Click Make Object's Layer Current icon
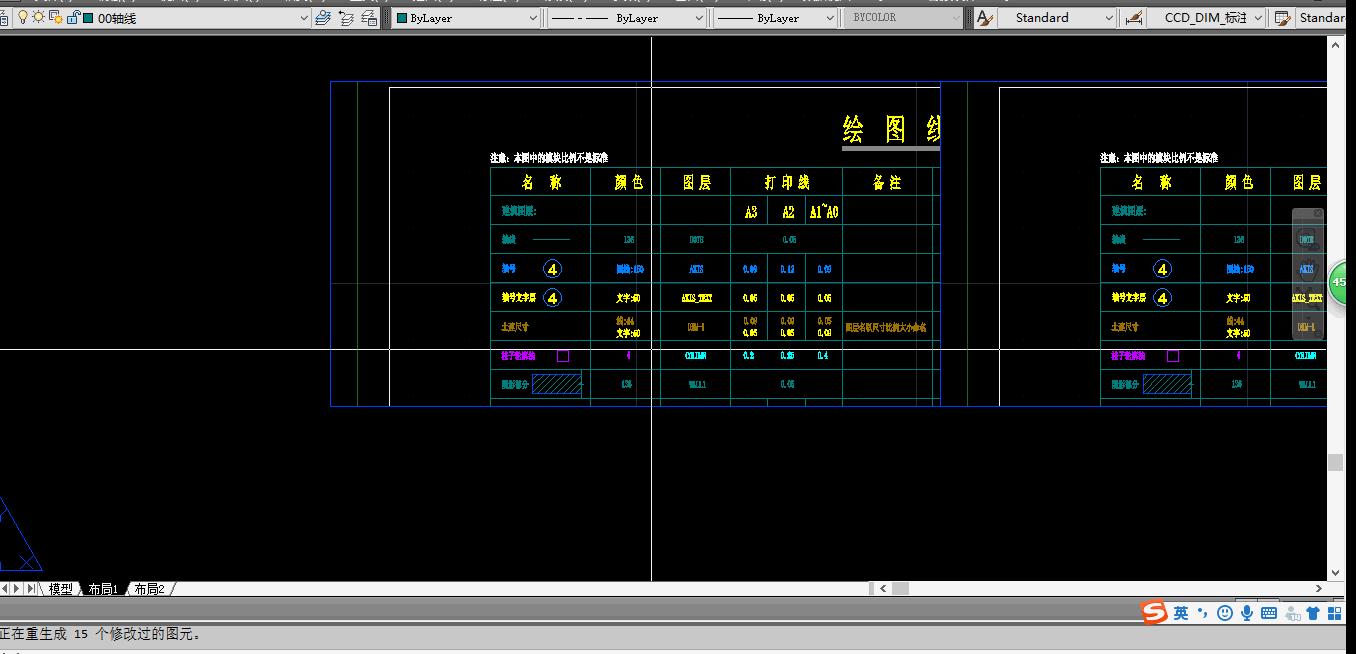1356x654 pixels. pyautogui.click(x=323, y=18)
